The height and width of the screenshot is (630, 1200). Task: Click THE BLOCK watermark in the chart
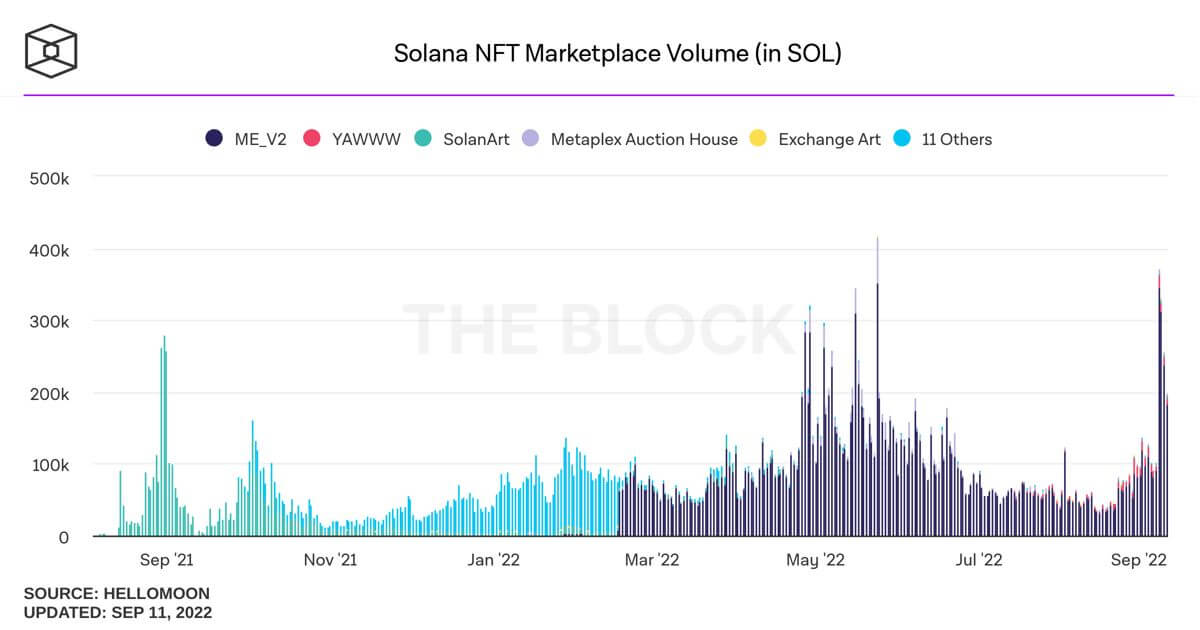(x=600, y=328)
